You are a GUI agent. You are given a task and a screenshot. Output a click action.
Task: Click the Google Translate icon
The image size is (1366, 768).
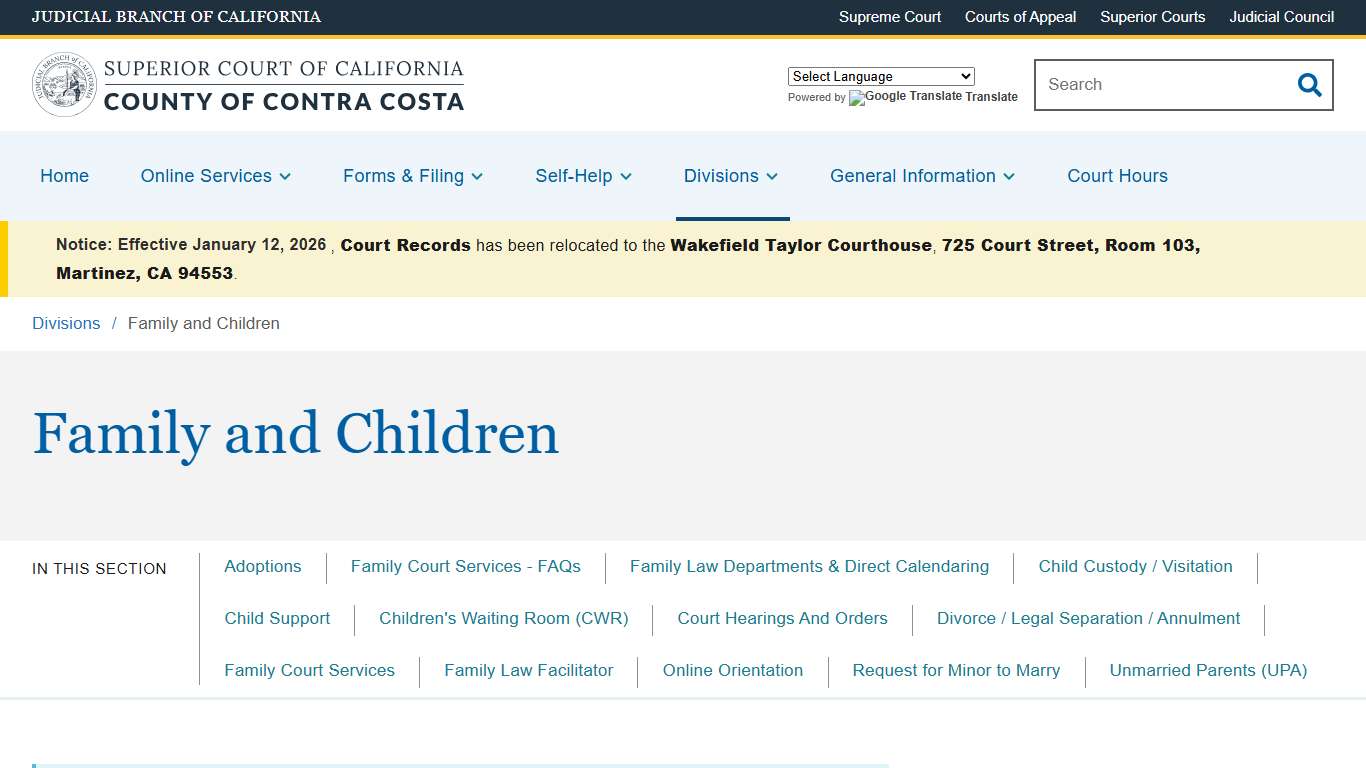click(855, 98)
